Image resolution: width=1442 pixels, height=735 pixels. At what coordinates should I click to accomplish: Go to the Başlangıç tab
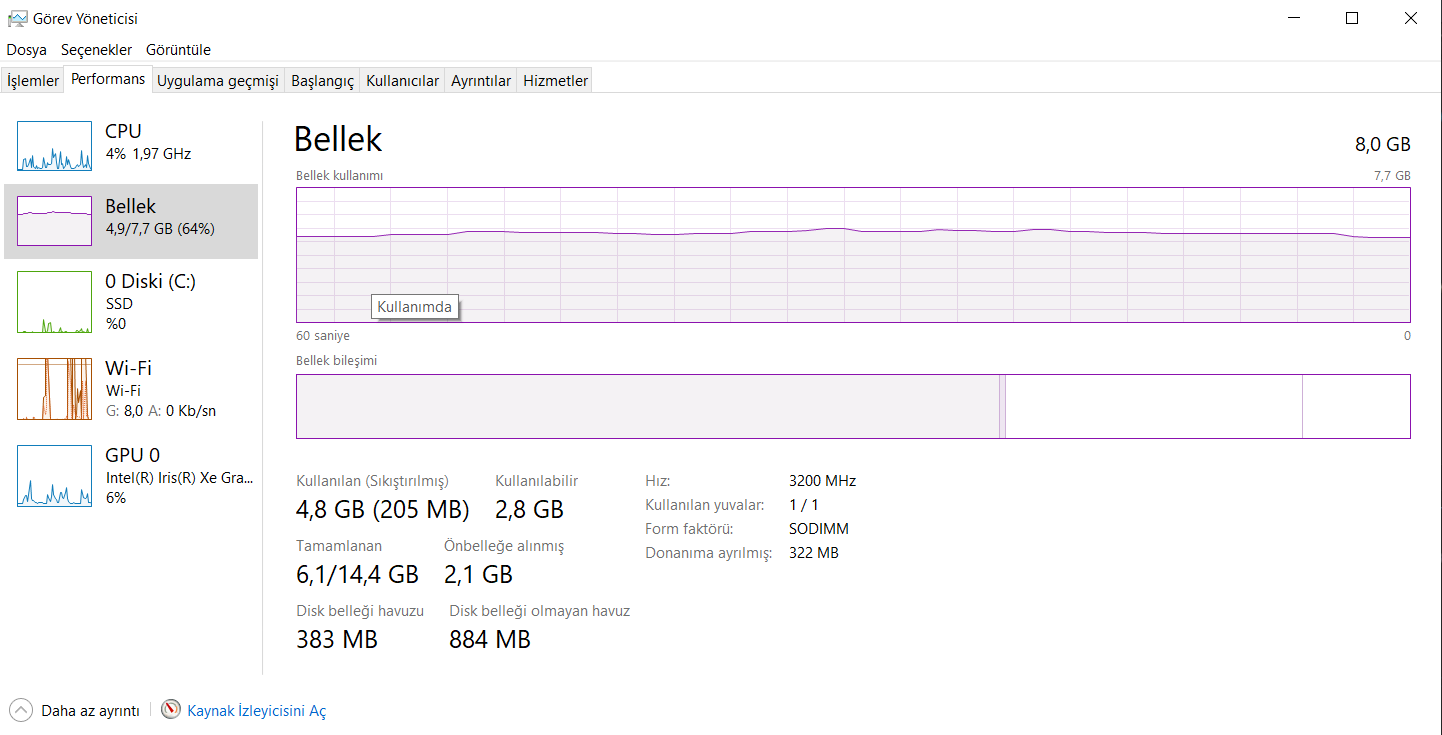322,81
